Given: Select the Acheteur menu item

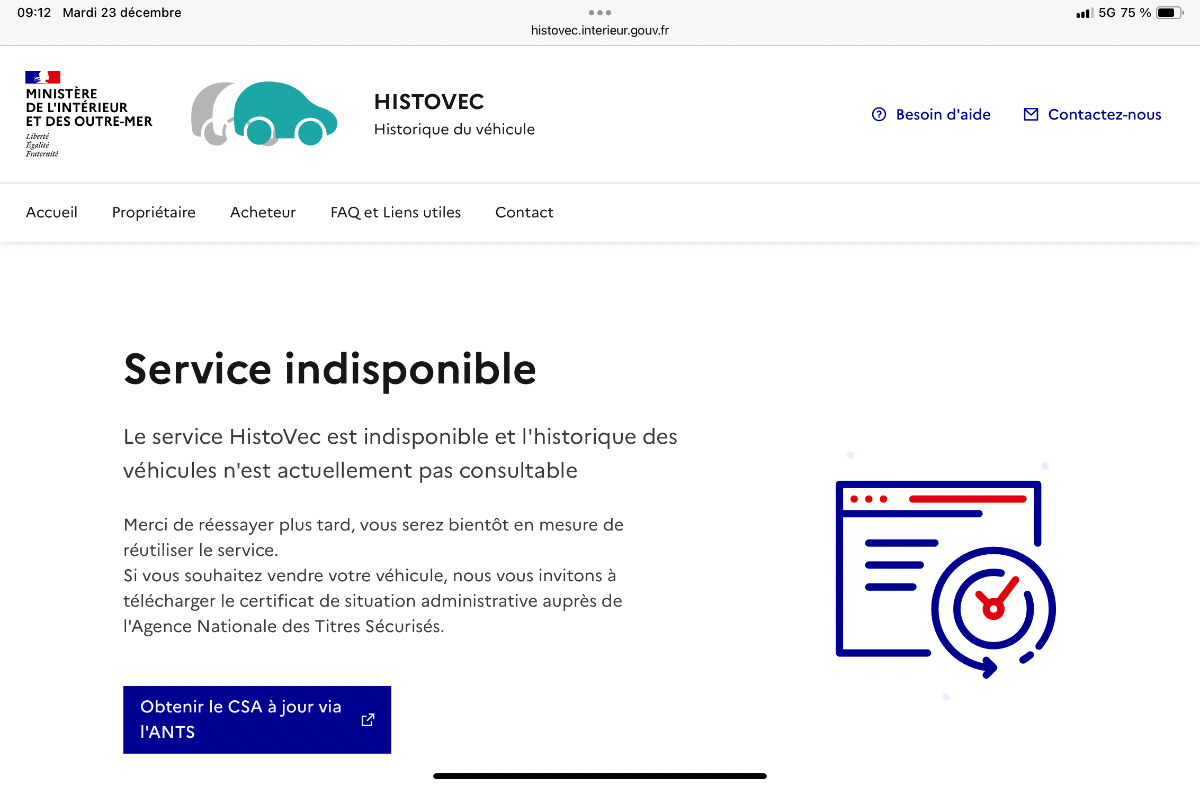Looking at the screenshot, I should pyautogui.click(x=263, y=212).
